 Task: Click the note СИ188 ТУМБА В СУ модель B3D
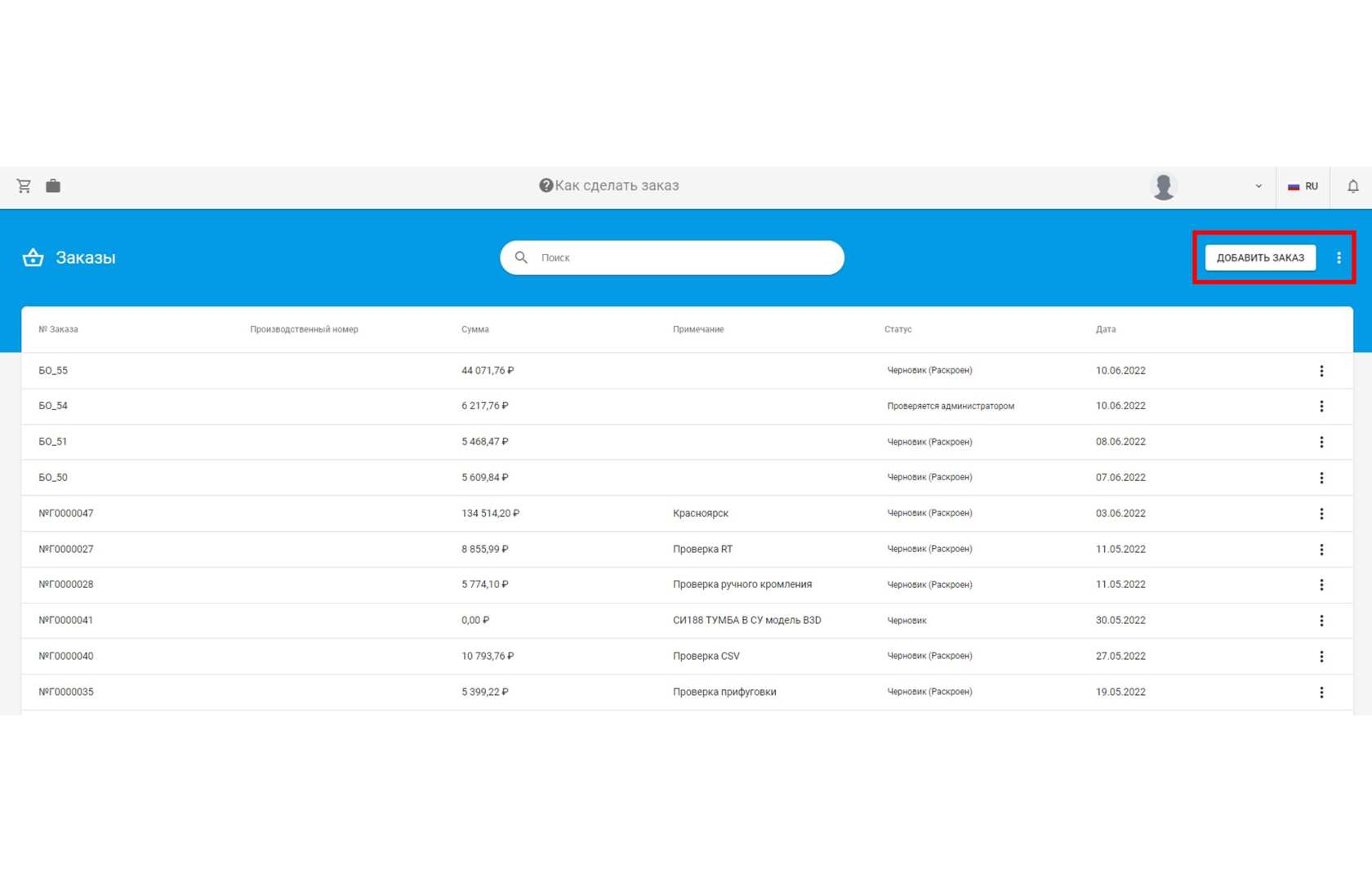(747, 621)
